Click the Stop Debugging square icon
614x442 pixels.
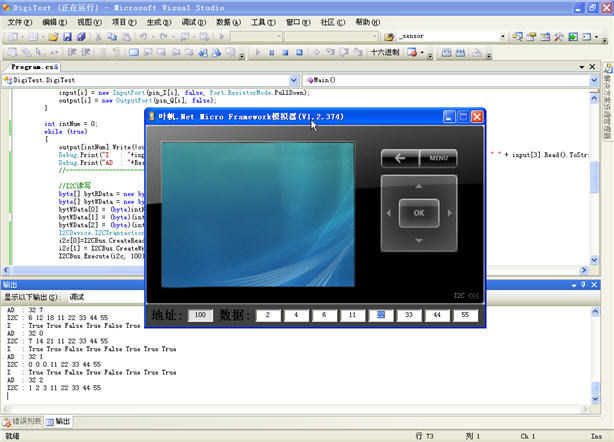point(285,52)
